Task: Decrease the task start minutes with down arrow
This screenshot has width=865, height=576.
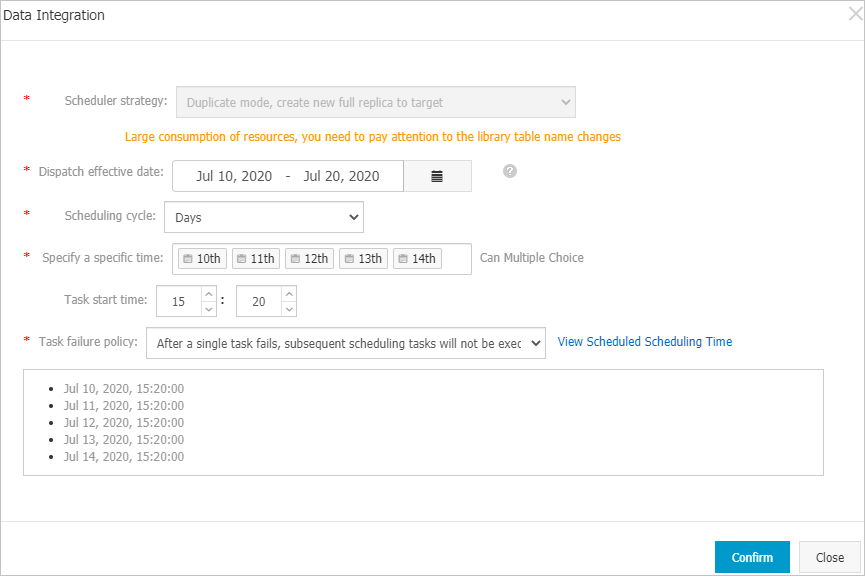Action: pos(287,309)
